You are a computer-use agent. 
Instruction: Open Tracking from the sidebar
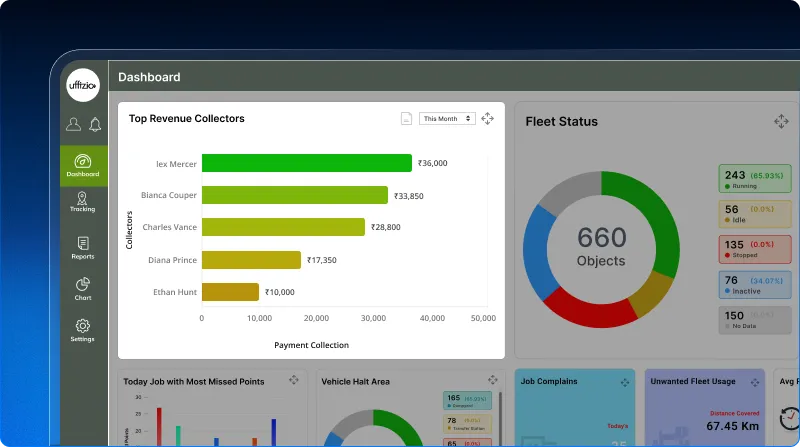click(x=83, y=202)
